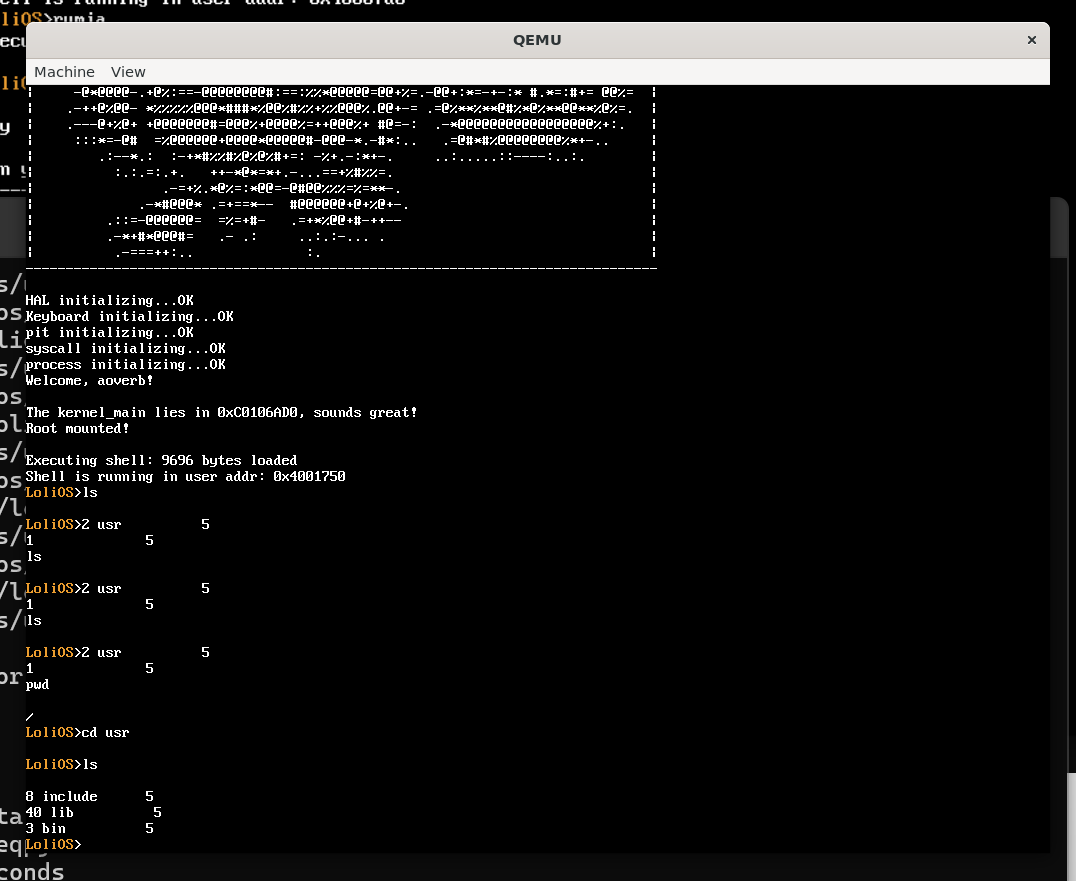Click the 'process initializing...OK' line
This screenshot has width=1076, height=881.
click(125, 364)
